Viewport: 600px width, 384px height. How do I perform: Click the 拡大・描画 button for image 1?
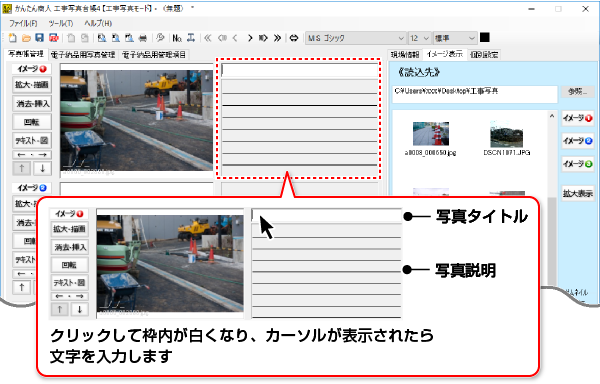(x=32, y=85)
